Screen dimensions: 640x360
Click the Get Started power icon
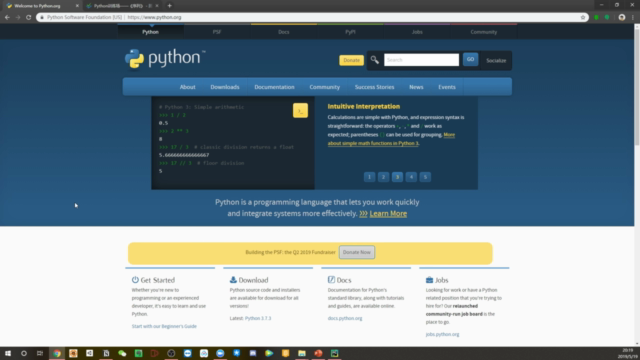pos(135,280)
